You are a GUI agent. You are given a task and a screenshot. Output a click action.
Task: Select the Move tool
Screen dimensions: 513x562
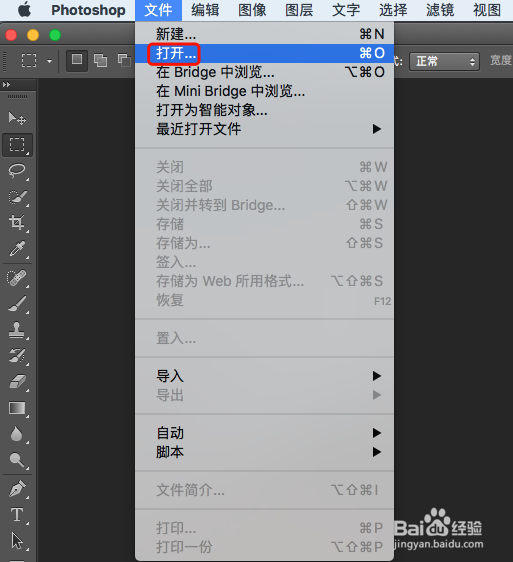click(x=17, y=118)
